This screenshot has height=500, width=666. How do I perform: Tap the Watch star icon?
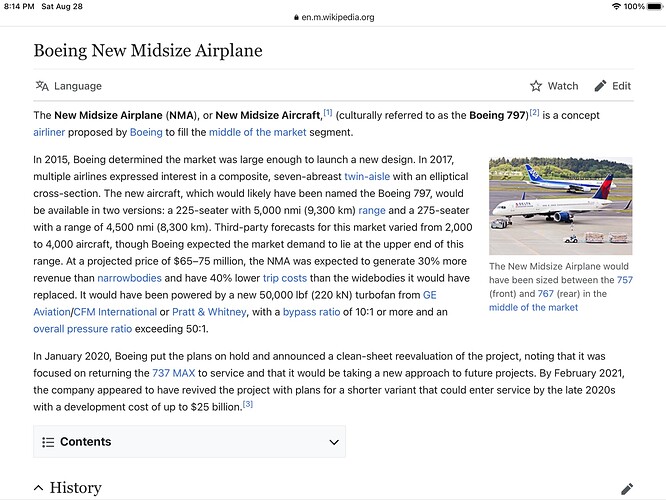(x=536, y=86)
